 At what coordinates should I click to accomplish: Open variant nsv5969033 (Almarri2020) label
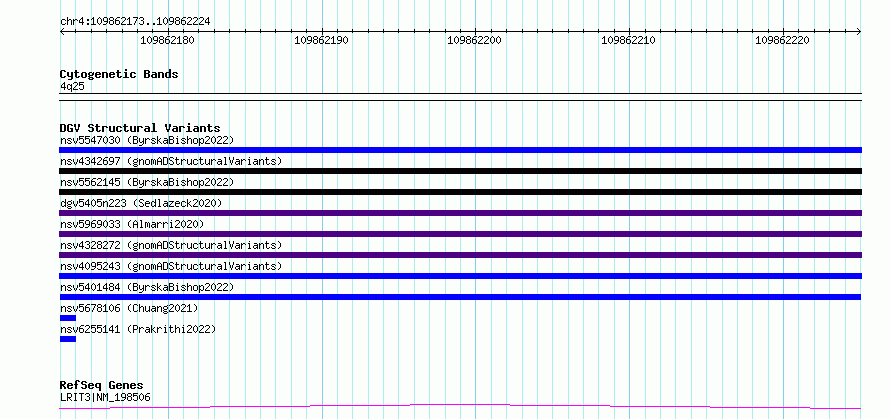coord(132,224)
